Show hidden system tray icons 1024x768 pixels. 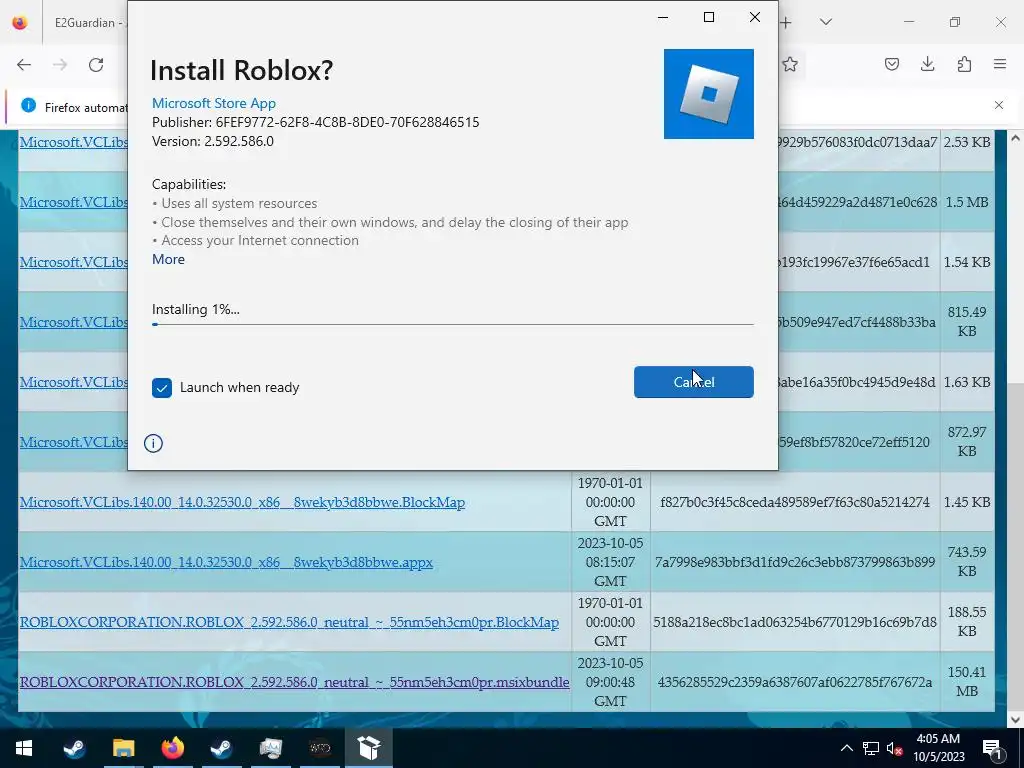[x=846, y=748]
